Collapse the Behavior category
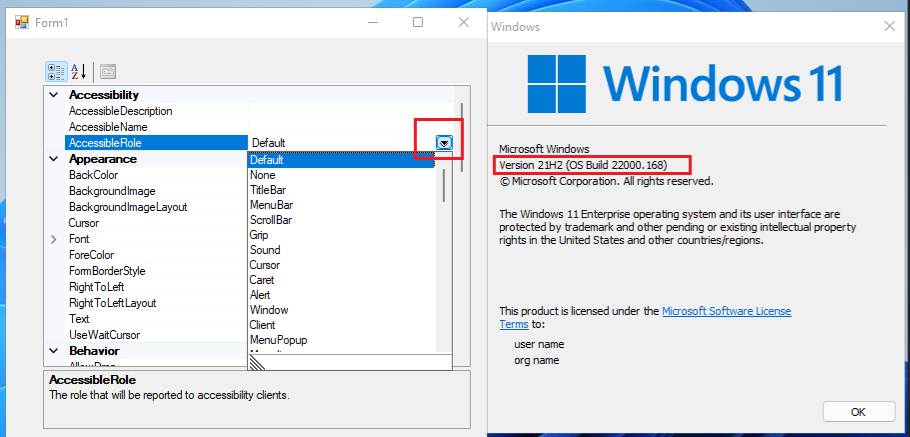 coord(54,351)
